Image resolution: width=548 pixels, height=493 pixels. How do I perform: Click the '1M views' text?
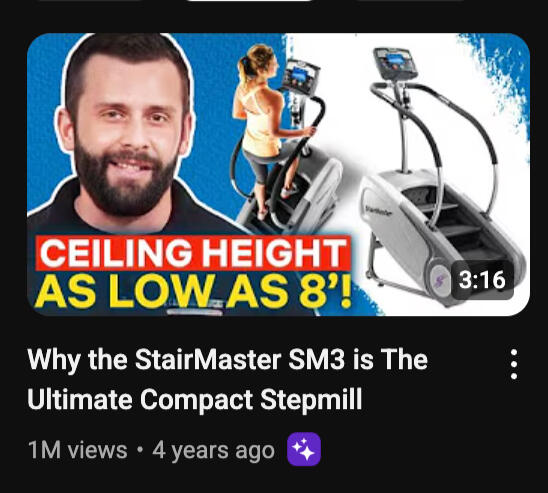click(78, 450)
